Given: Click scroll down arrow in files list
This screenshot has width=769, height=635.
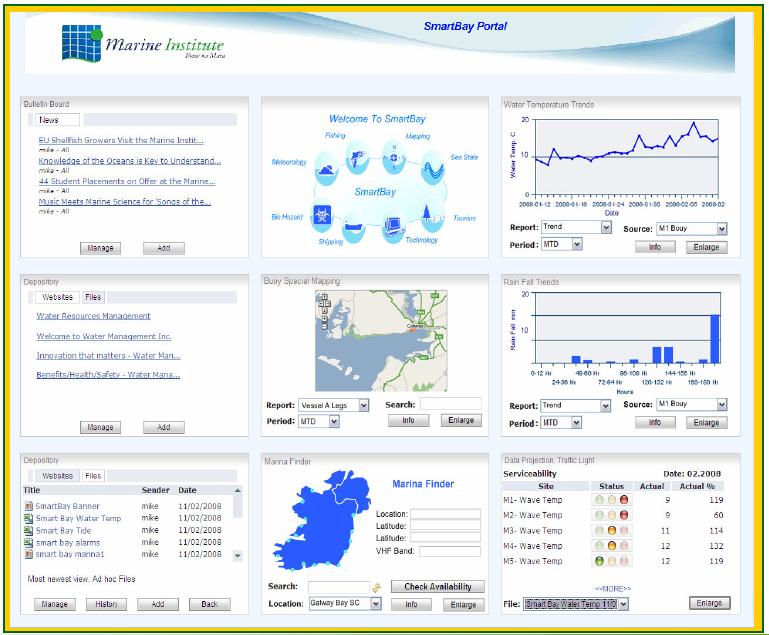Looking at the screenshot, I should [x=238, y=556].
